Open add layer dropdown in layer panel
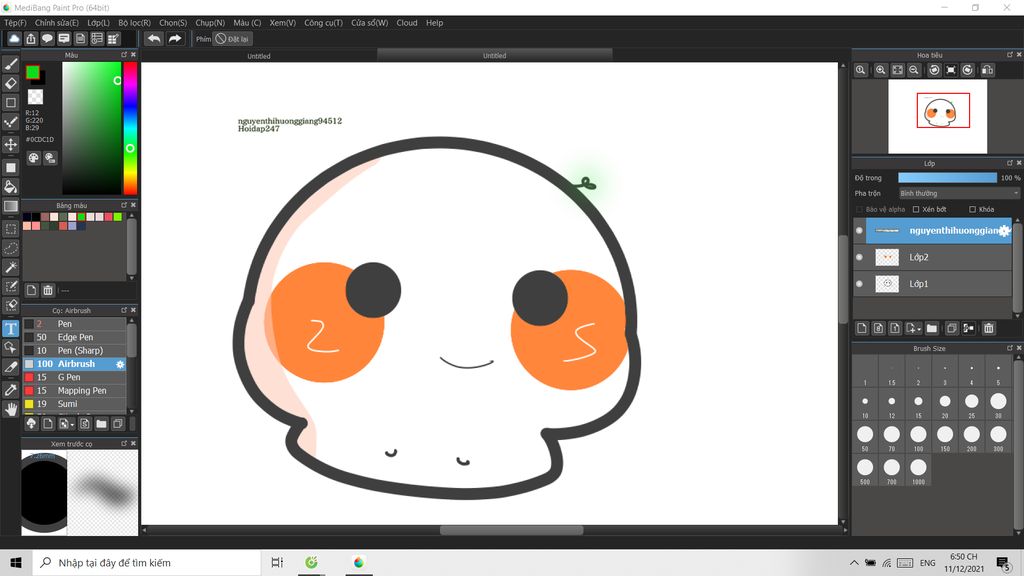This screenshot has height=576, width=1024. (914, 328)
